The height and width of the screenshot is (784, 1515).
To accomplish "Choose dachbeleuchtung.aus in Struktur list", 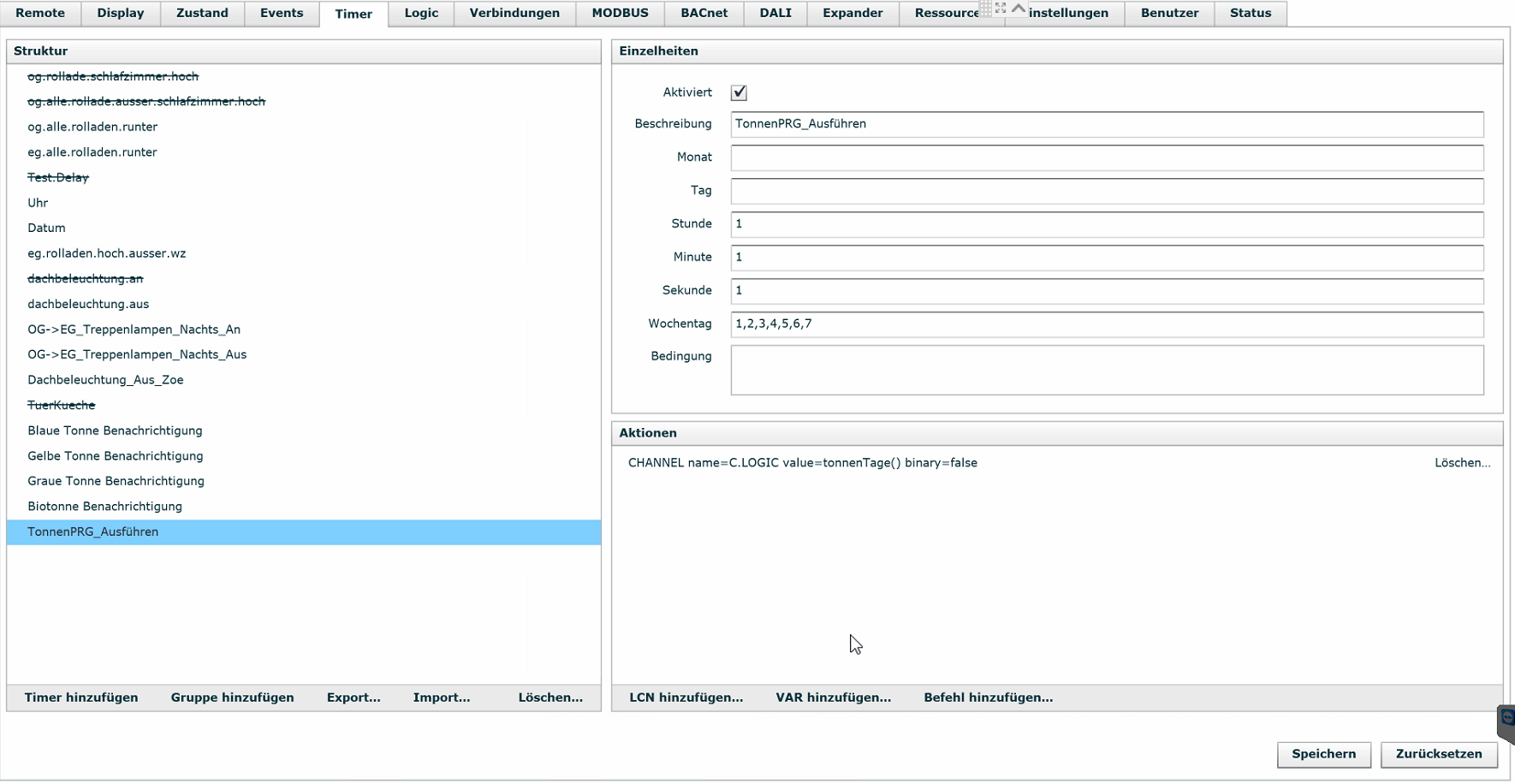I will [88, 304].
